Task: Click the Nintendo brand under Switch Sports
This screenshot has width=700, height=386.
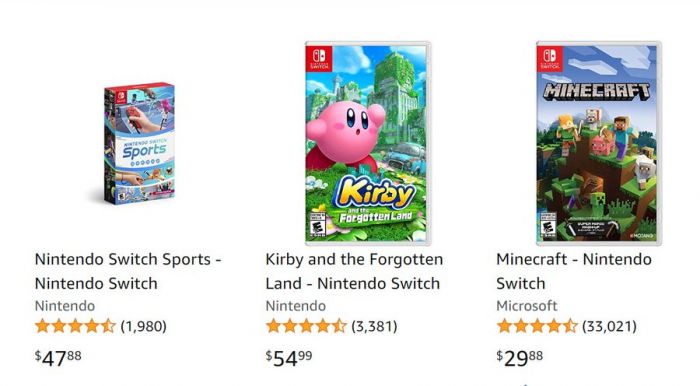Action: [x=65, y=306]
